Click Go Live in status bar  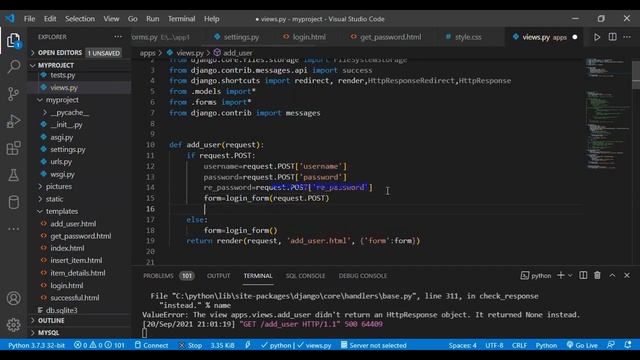coord(582,345)
